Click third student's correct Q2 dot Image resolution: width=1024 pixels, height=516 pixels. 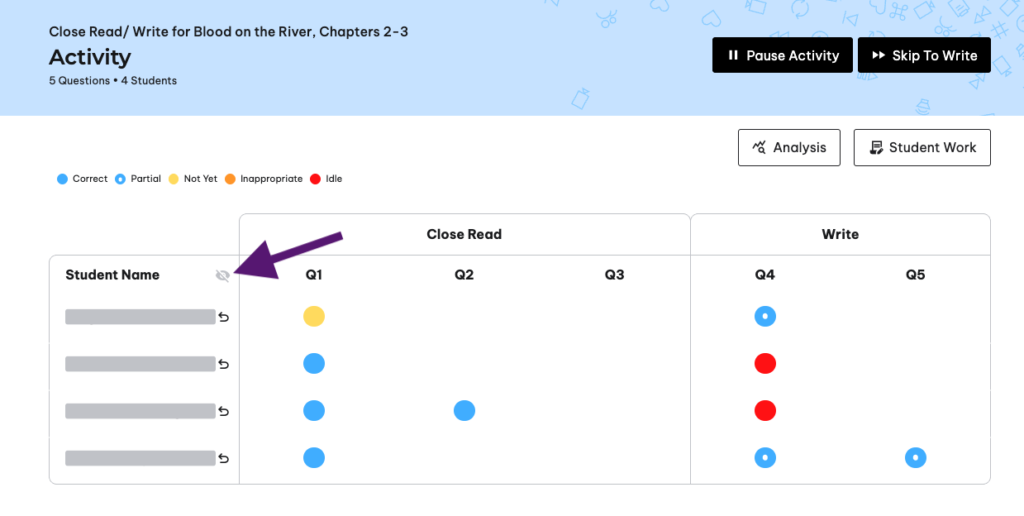coord(464,410)
